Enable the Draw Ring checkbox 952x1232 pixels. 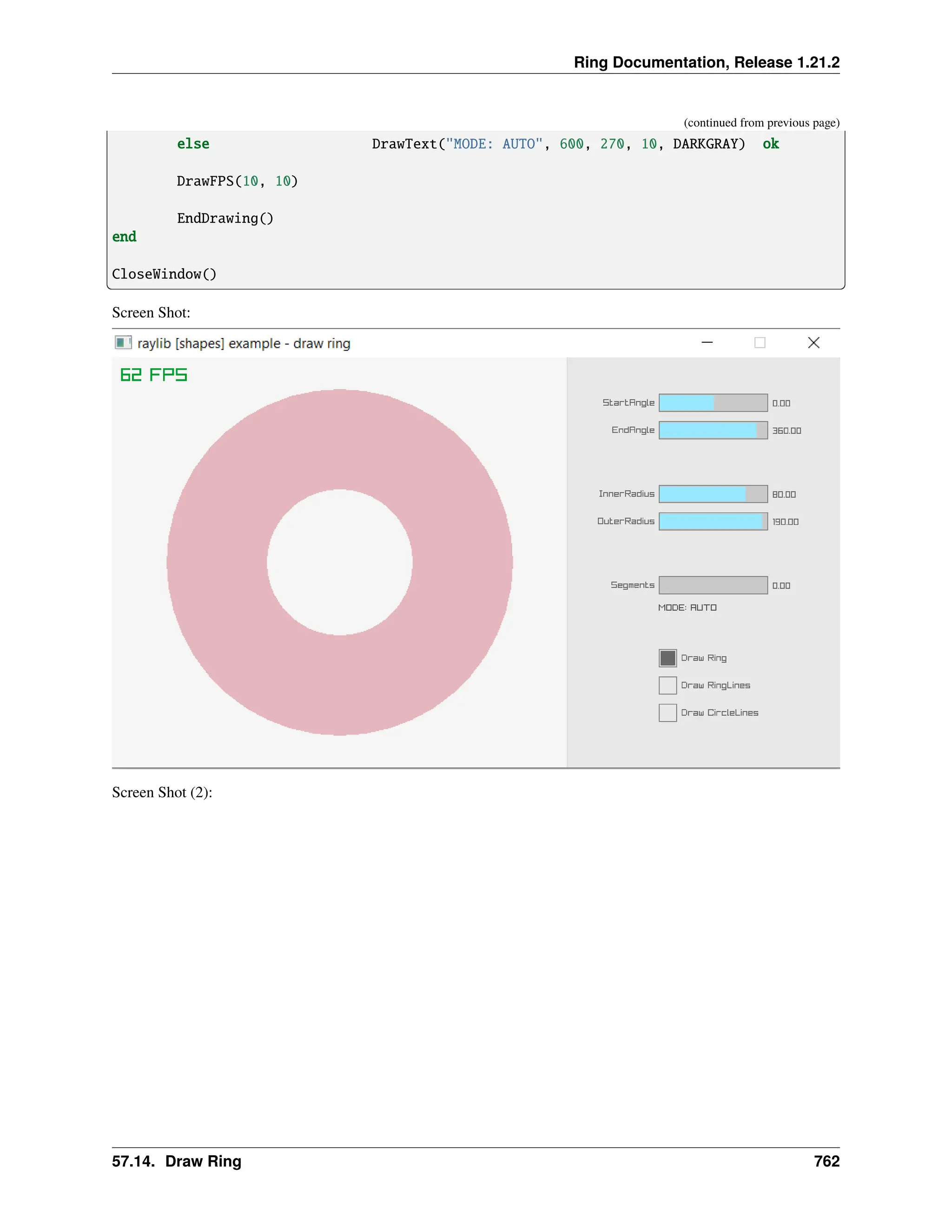(x=667, y=658)
